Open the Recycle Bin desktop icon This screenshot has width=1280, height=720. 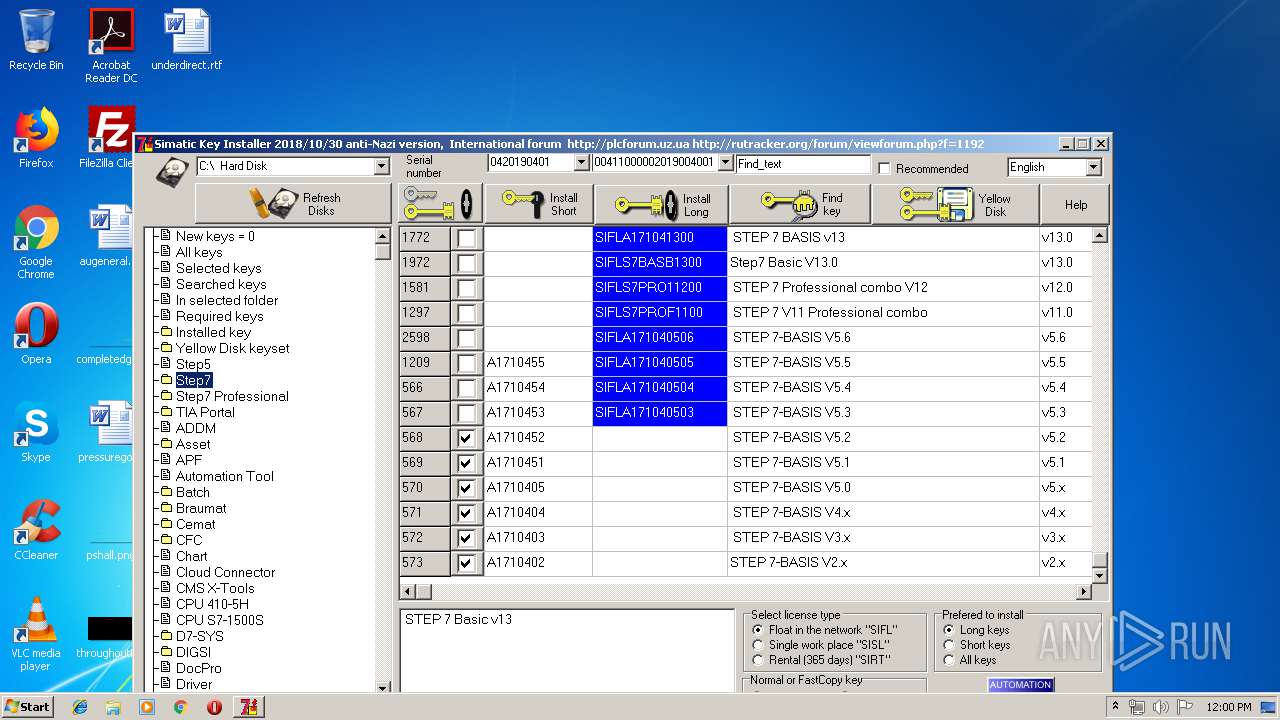36,40
